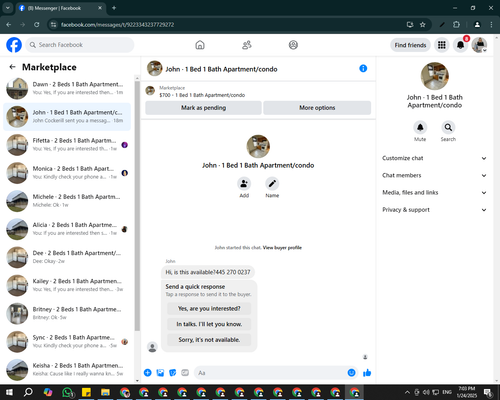Open Monica - 2 Beds 1 Bath conversation
This screenshot has width=500, height=400.
tap(67, 173)
